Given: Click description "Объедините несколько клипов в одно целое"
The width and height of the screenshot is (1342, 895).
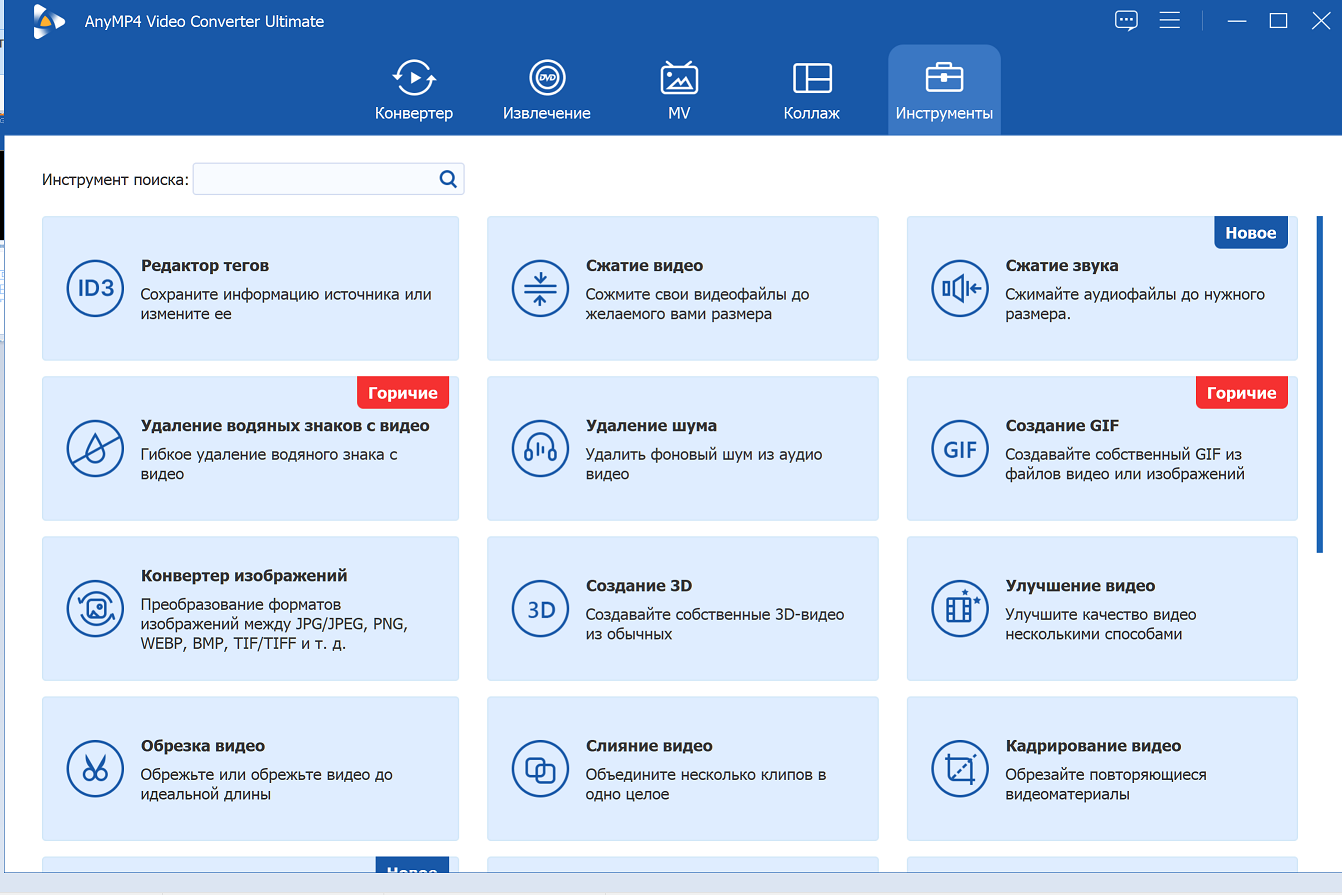Looking at the screenshot, I should pos(706,784).
